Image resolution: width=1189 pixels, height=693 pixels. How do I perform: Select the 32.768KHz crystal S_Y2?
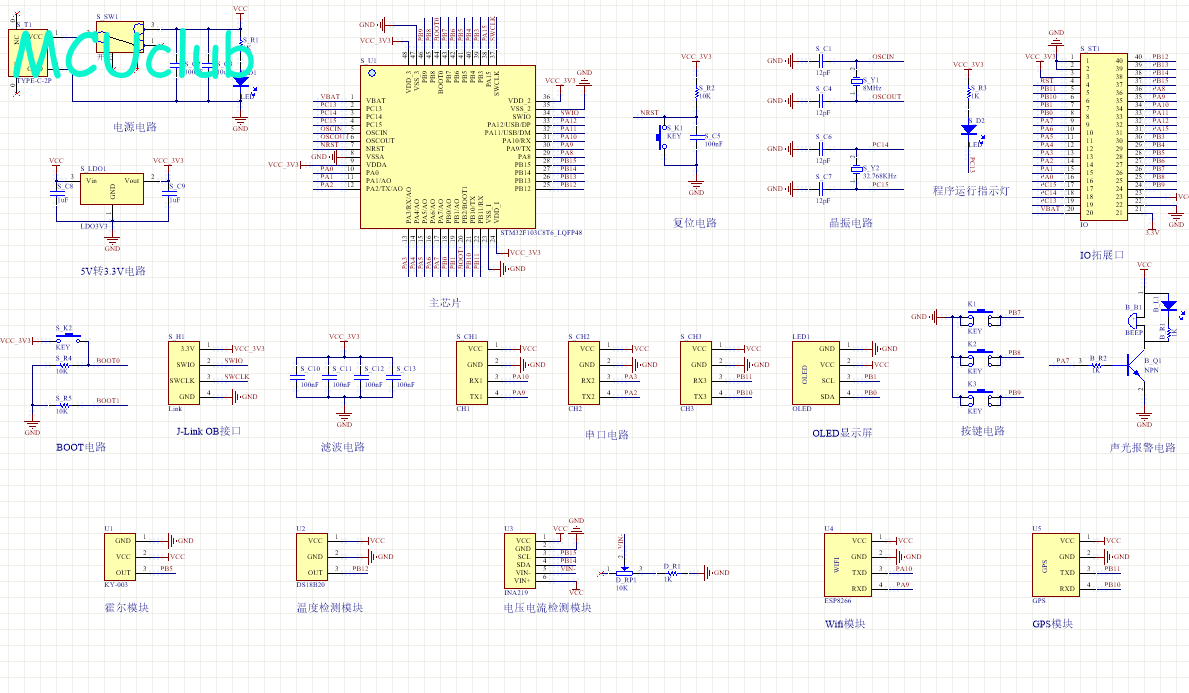click(x=857, y=168)
